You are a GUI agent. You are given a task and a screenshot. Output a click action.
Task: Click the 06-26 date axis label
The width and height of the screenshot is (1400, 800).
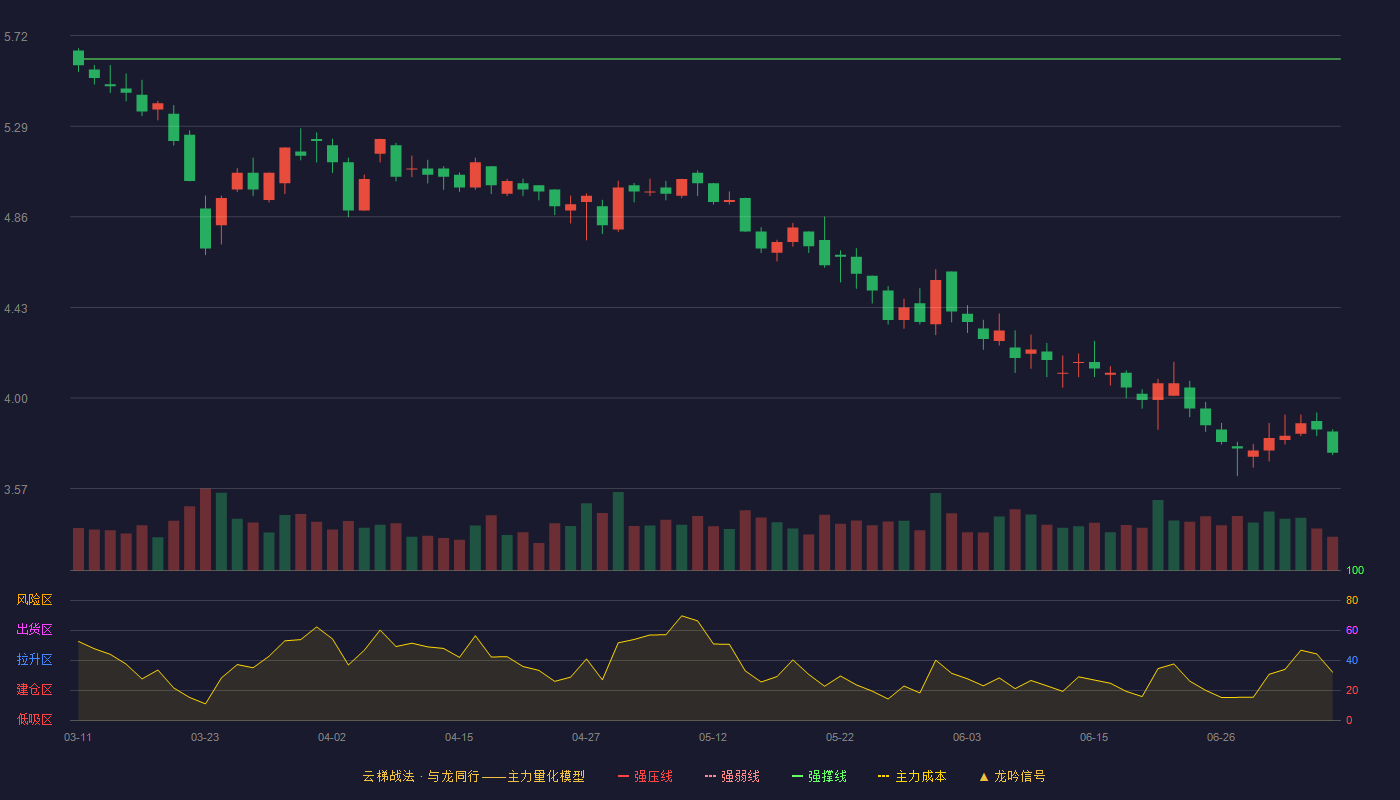coord(1221,737)
